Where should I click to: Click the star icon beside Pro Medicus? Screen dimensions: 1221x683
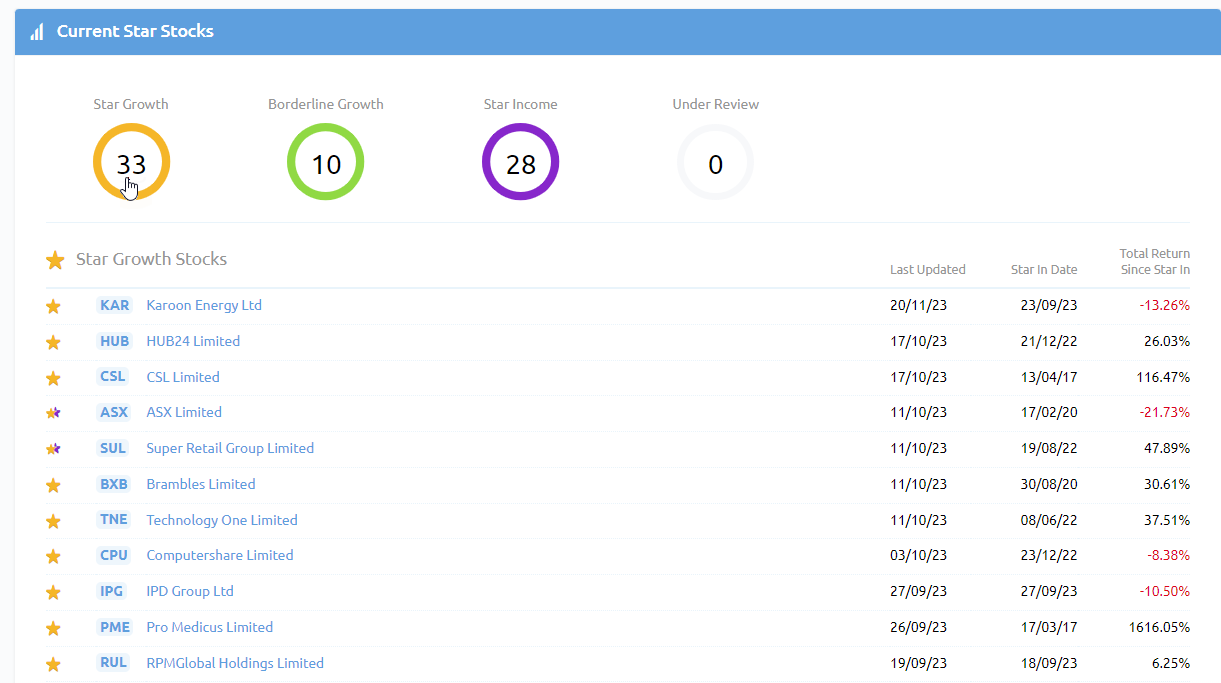(x=54, y=628)
